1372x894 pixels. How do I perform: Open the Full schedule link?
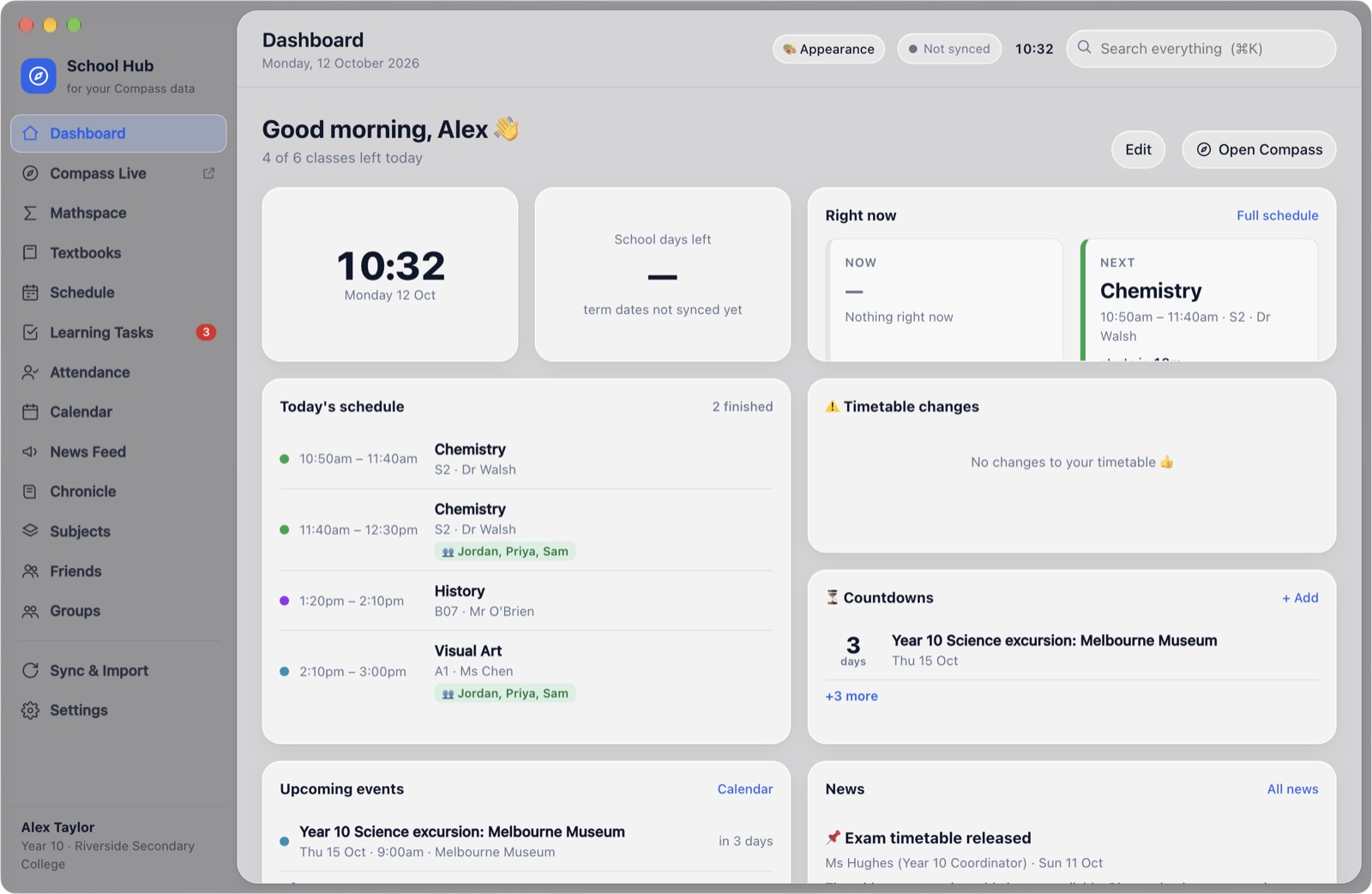point(1277,215)
